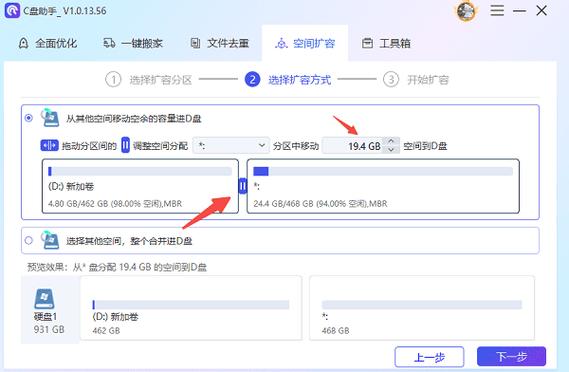
Task: Select radio 从其他空间移动空余的容量进D盘
Action: (x=29, y=118)
